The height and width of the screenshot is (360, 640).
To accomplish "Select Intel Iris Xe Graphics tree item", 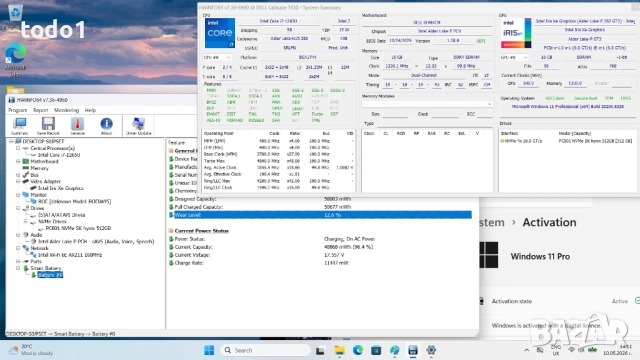I will coord(60,188).
